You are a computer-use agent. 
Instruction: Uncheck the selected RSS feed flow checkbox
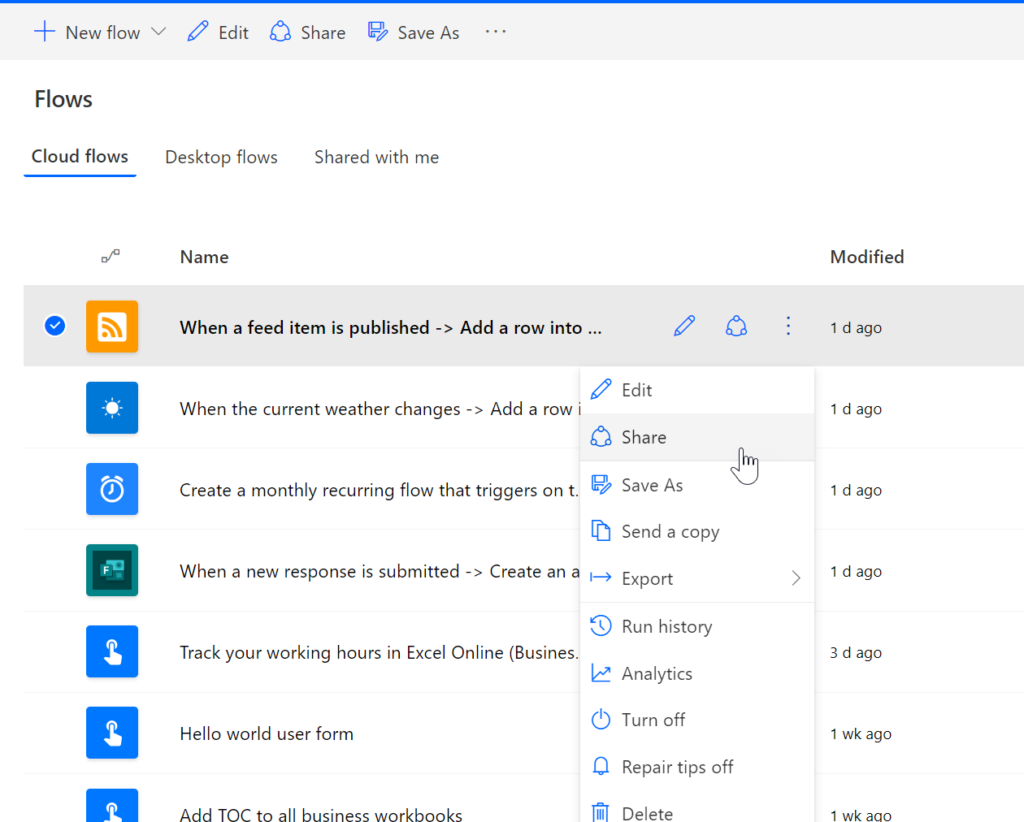(55, 326)
